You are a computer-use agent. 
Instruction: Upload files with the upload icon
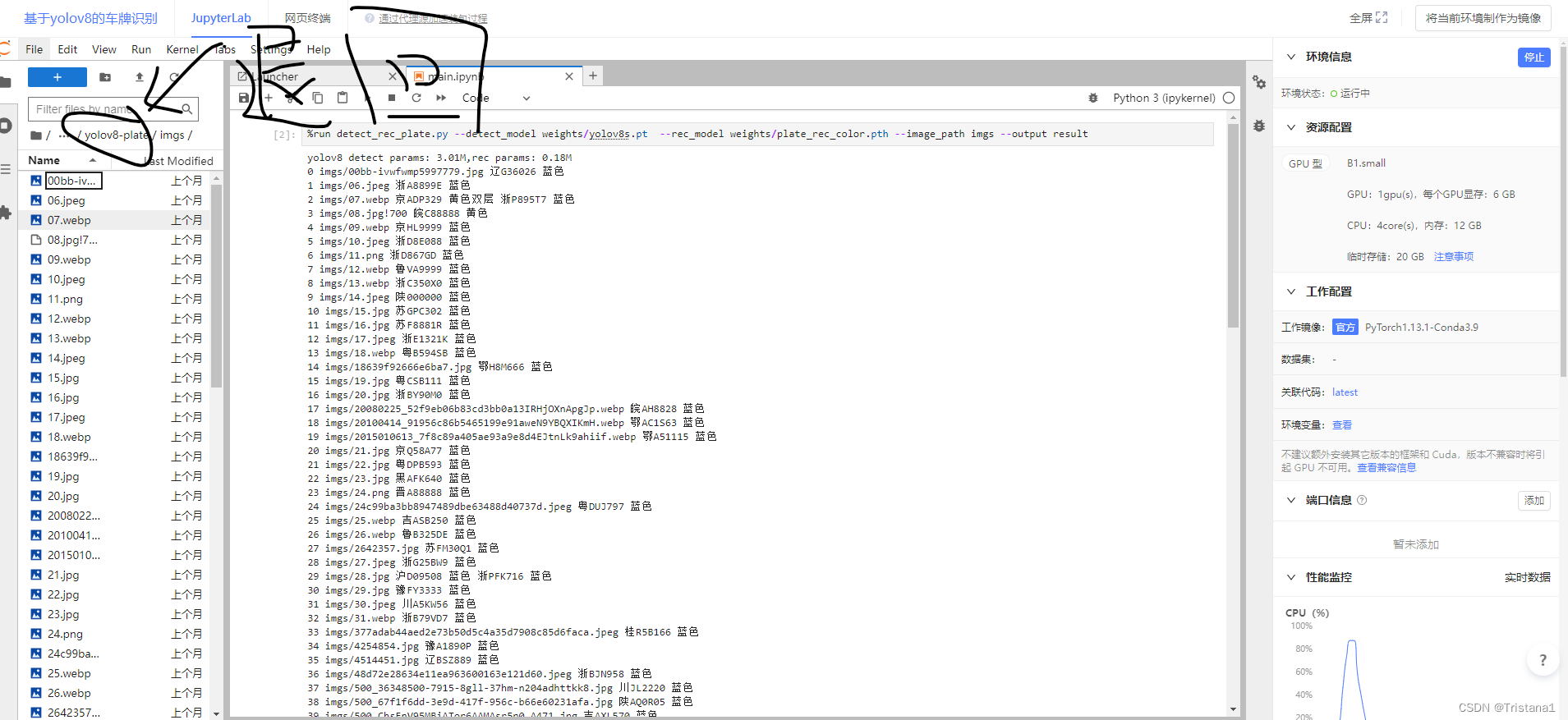pos(140,77)
